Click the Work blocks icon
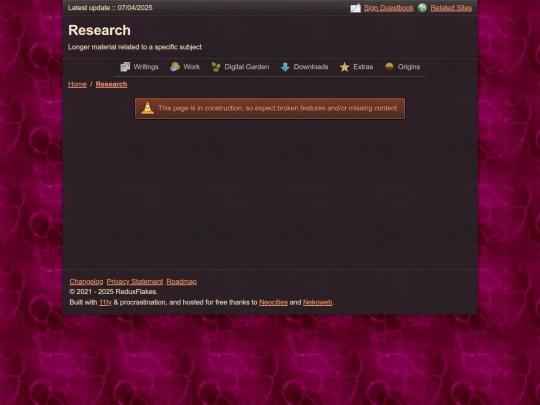 pyautogui.click(x=175, y=67)
